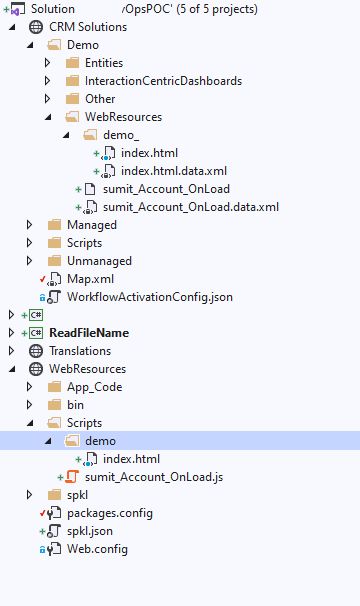
Task: Select the CRM Solutions project label
Action: [x=88, y=27]
